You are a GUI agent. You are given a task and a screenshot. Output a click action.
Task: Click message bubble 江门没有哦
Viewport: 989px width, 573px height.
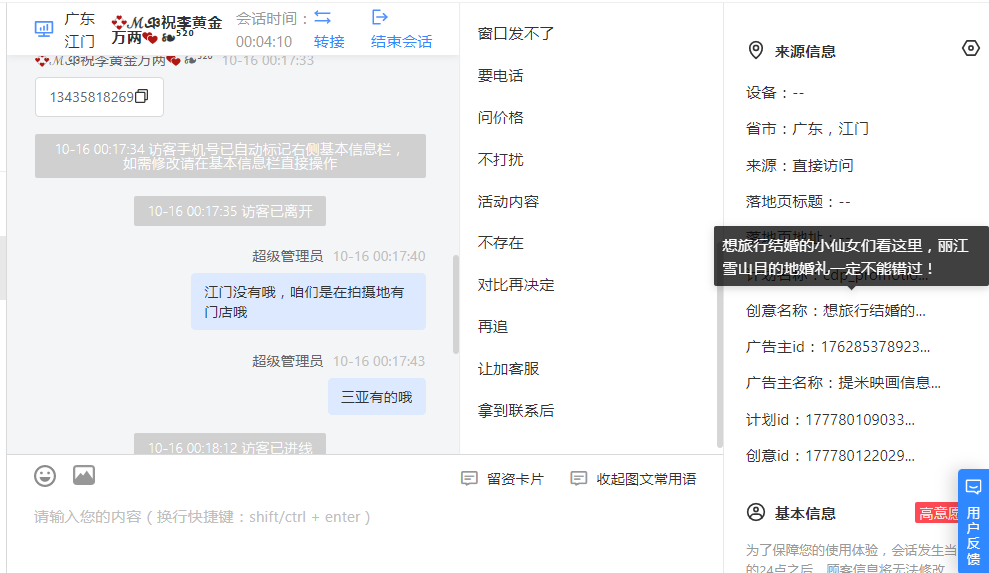pyautogui.click(x=308, y=302)
